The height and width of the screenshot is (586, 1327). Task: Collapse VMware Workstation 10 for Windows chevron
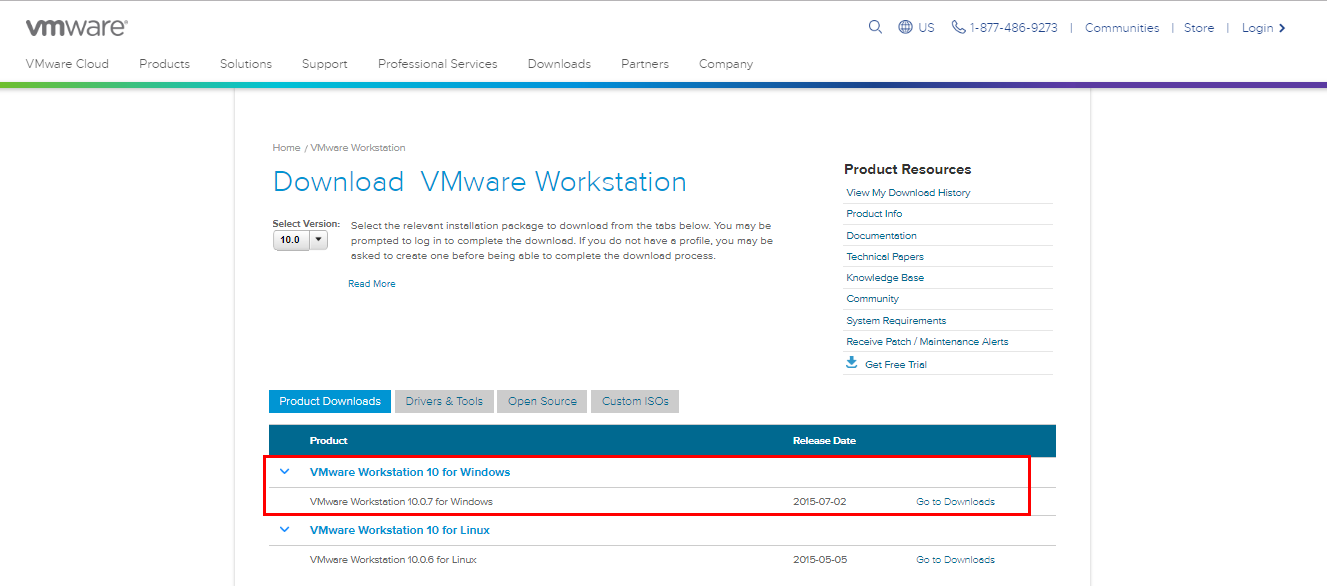point(285,472)
